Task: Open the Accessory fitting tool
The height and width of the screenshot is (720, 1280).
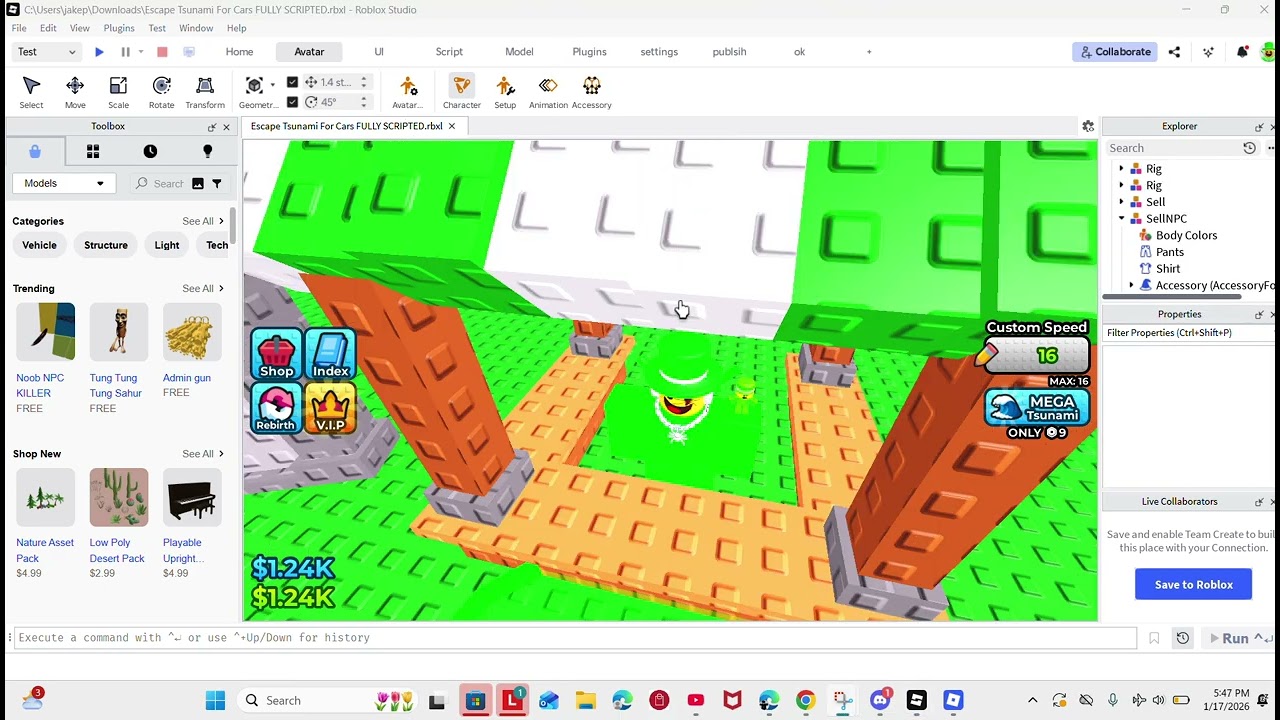Action: pos(592,92)
